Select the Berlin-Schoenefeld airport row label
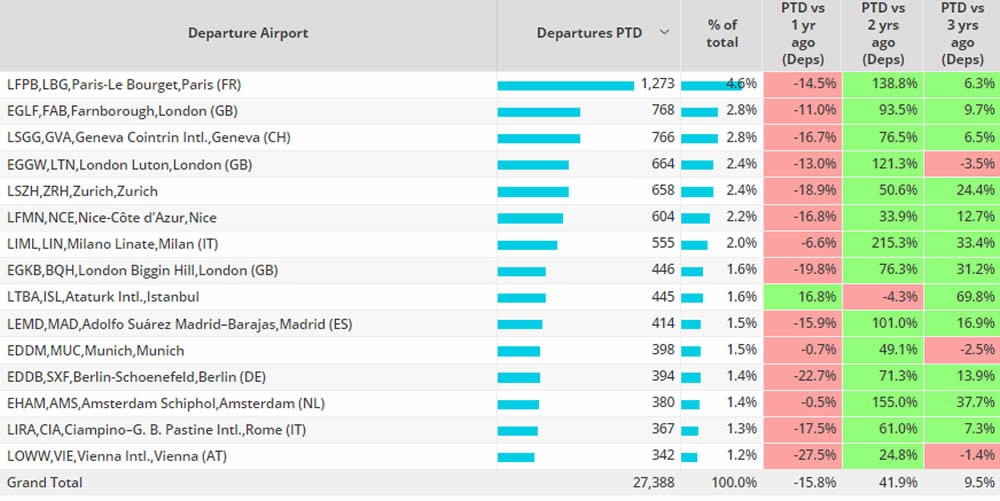The width and height of the screenshot is (1000, 501). pos(136,377)
